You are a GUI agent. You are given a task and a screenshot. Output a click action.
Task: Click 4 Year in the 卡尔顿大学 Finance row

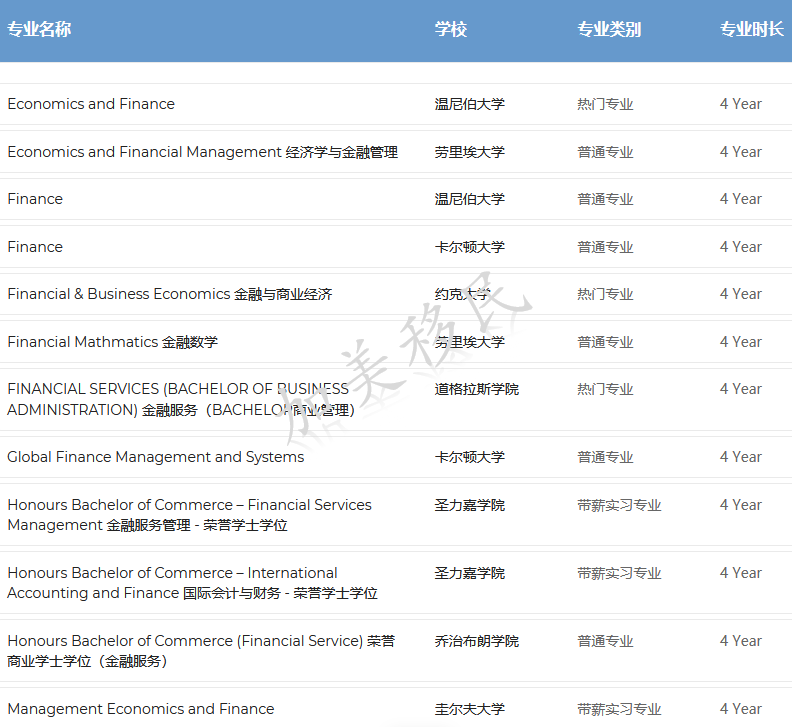click(x=740, y=247)
